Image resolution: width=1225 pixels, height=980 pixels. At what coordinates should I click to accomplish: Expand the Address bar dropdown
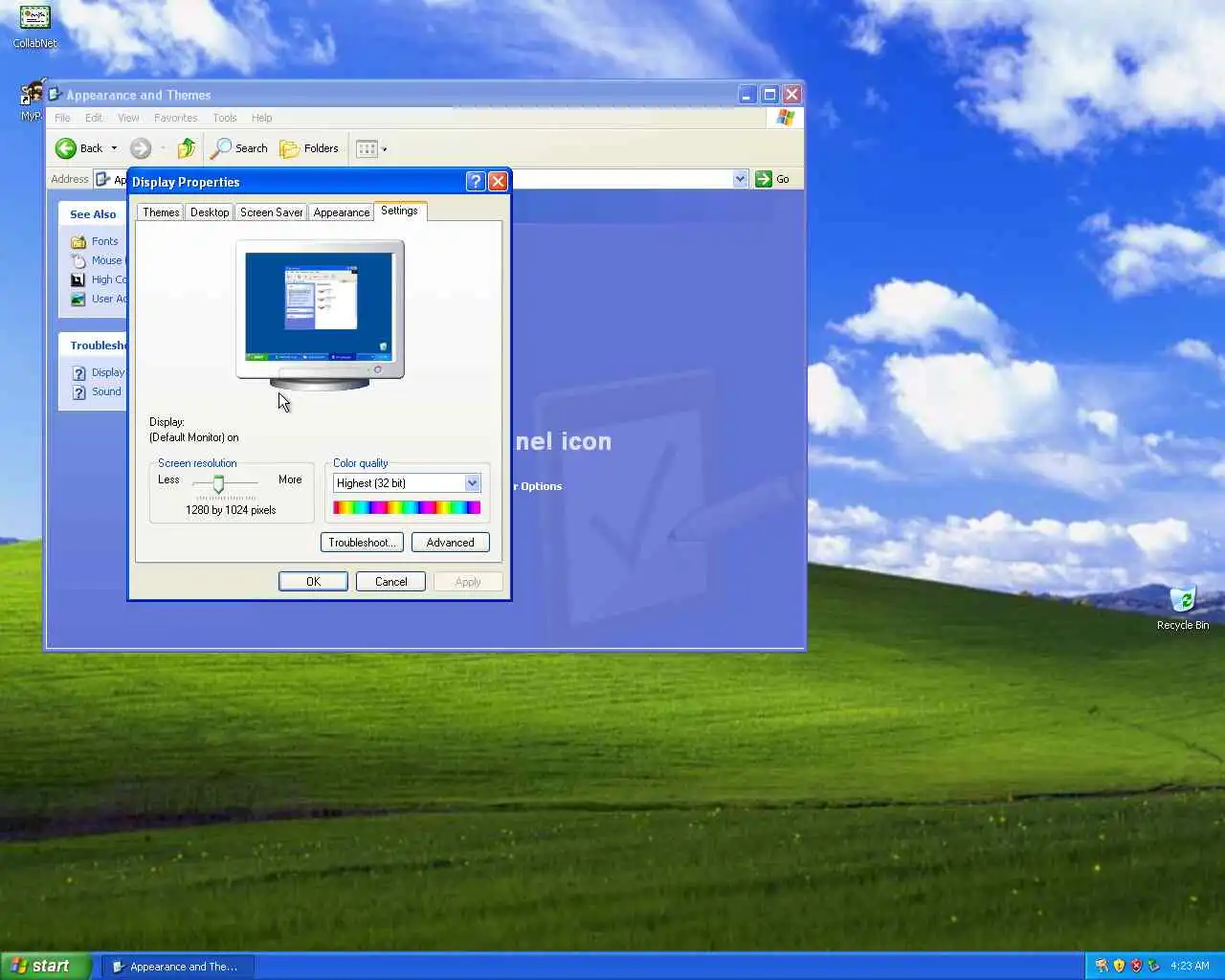click(740, 179)
